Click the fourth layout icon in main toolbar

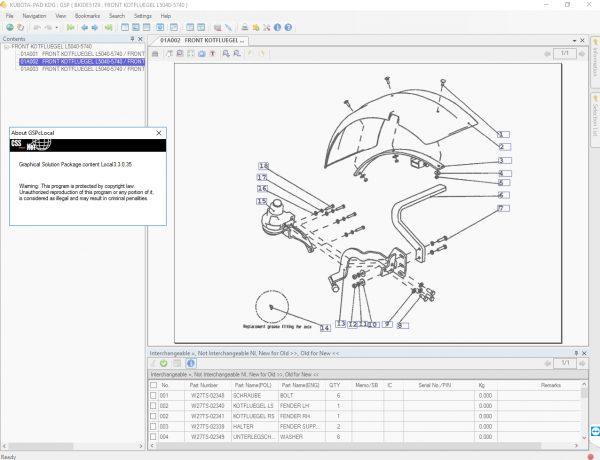[x=160, y=27]
